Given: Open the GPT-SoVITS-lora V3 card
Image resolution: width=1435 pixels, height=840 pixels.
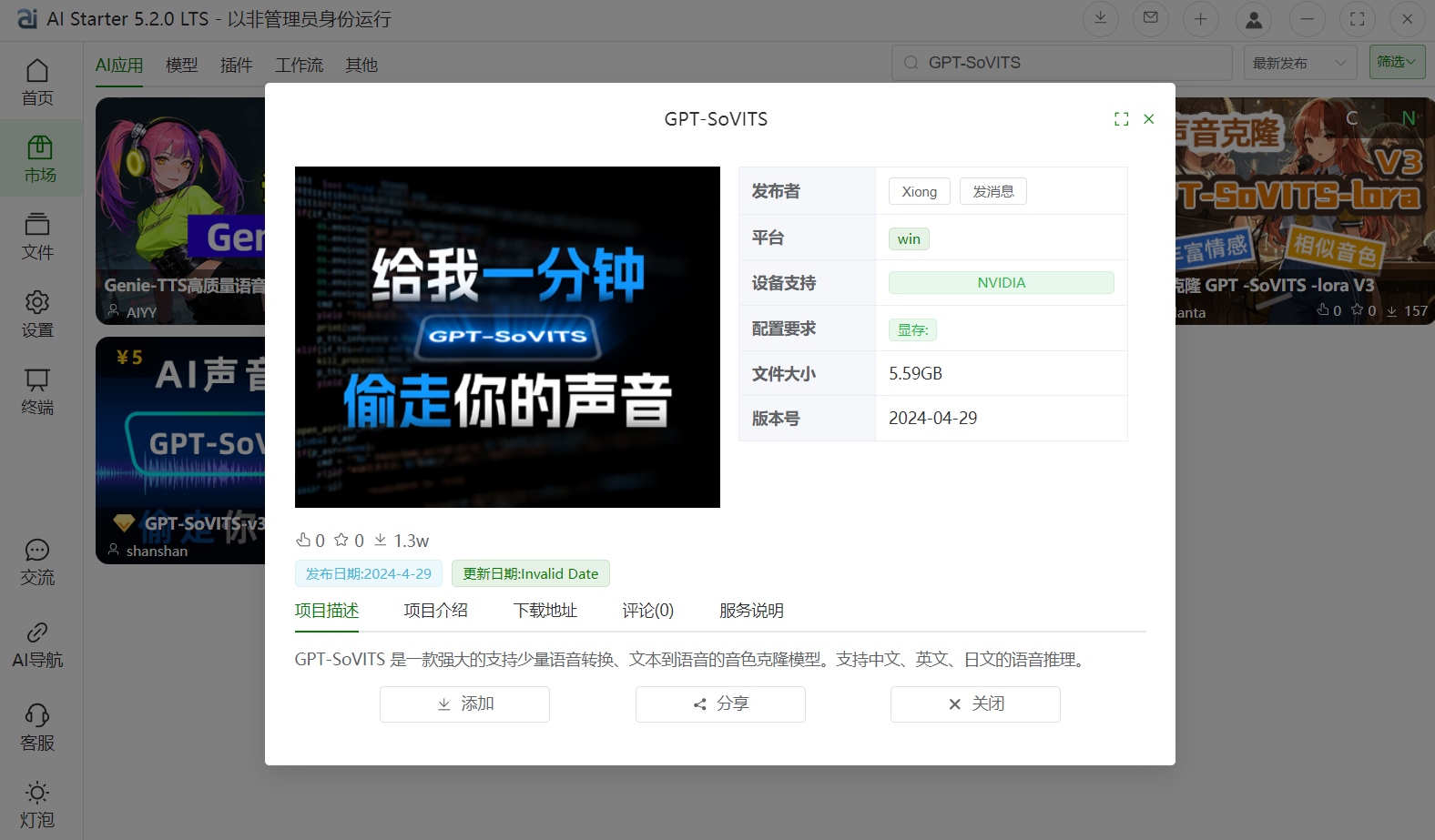Looking at the screenshot, I should (x=1305, y=211).
